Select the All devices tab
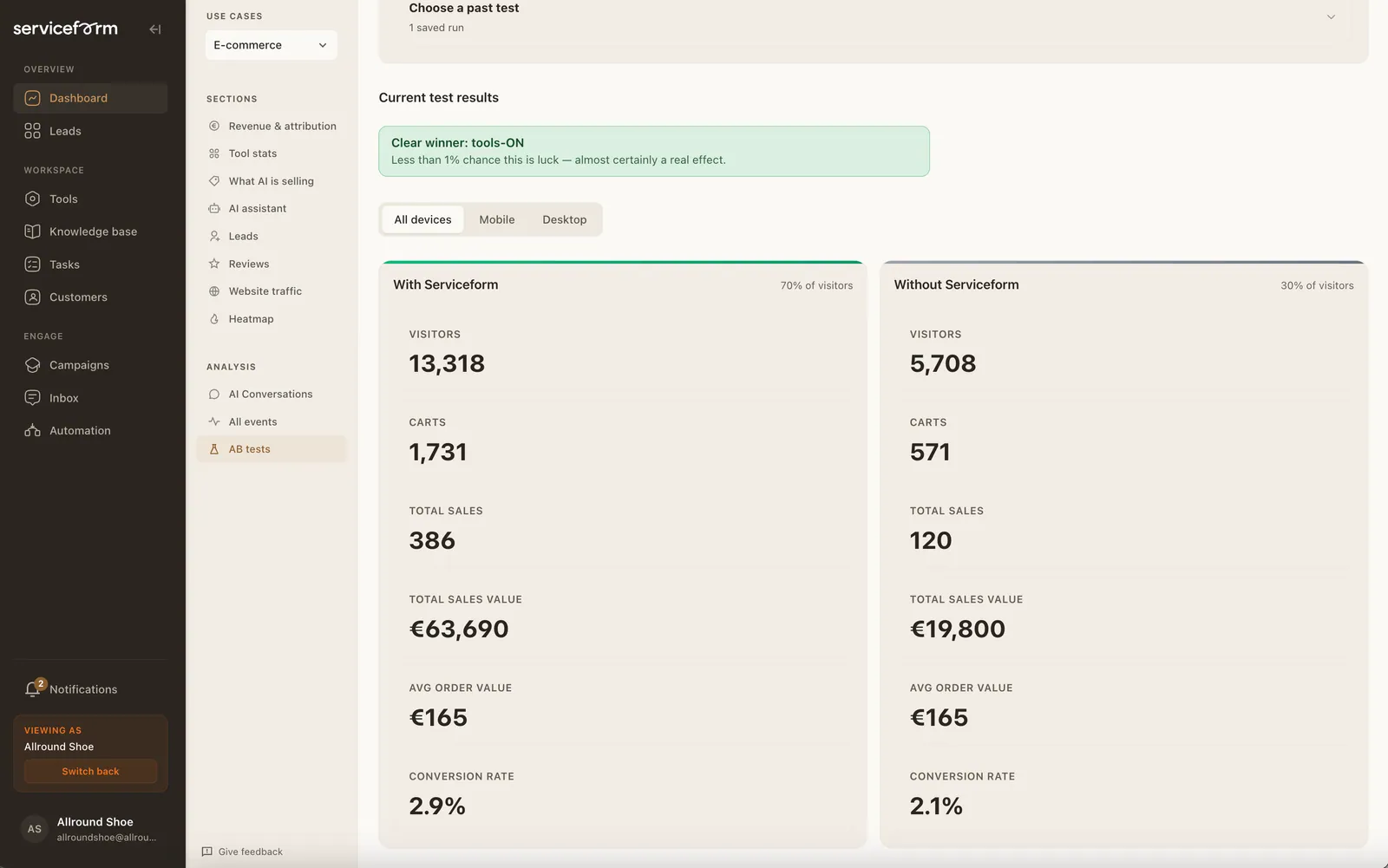 (422, 219)
